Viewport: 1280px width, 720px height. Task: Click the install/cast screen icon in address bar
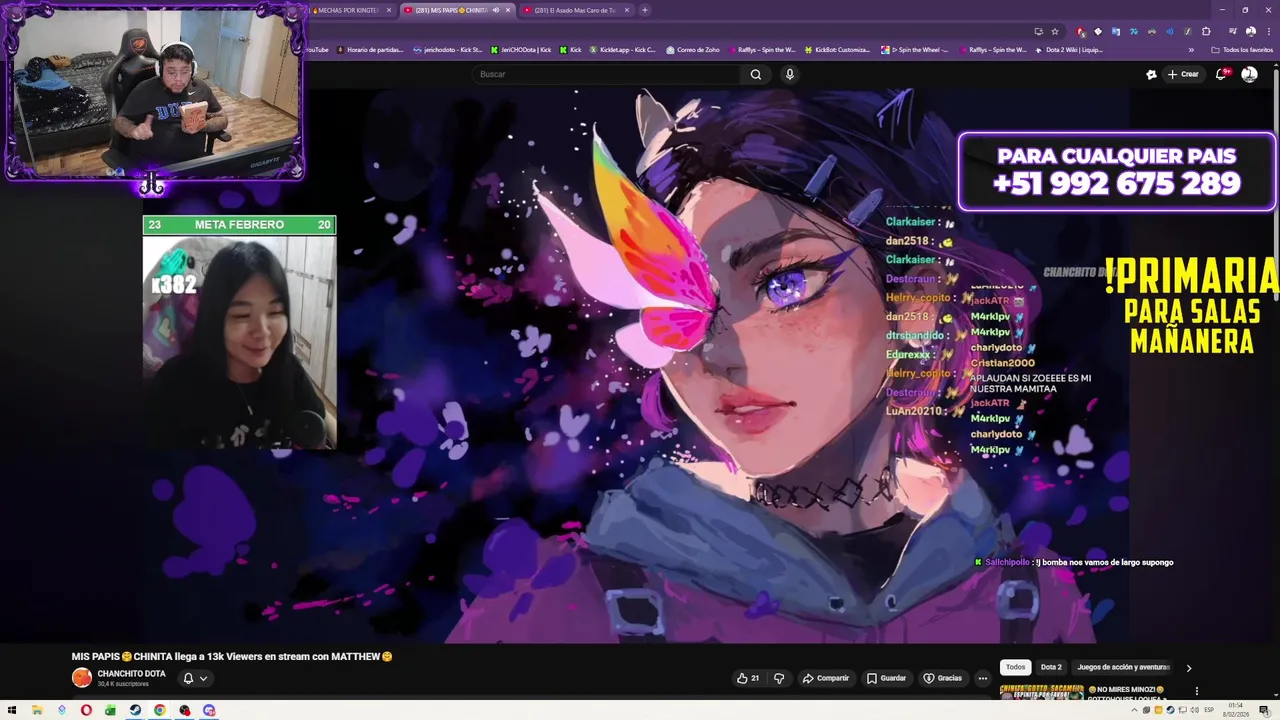[1039, 31]
